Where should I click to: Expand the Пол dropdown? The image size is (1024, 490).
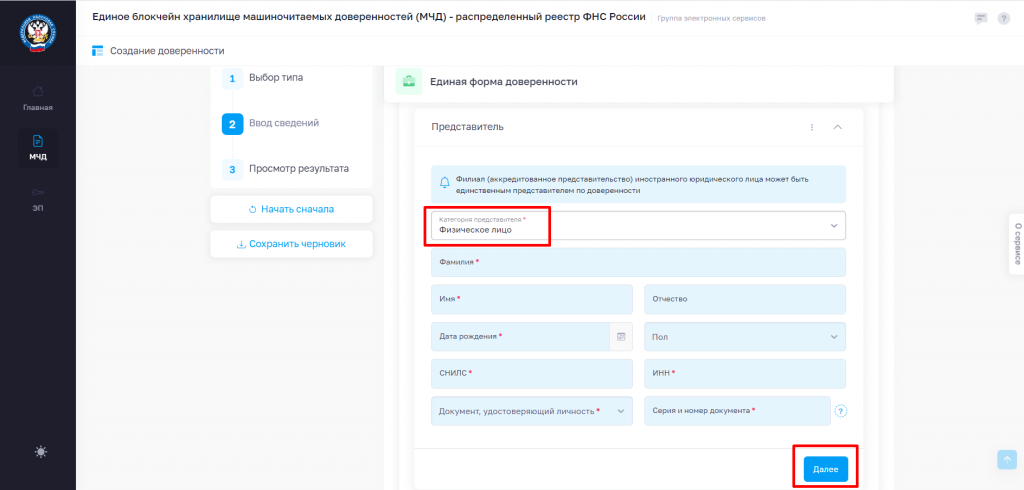744,336
